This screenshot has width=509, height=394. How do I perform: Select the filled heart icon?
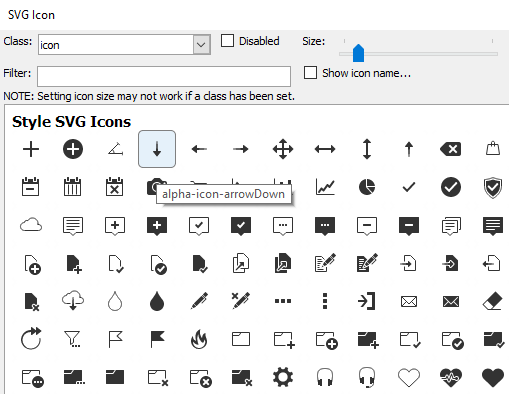point(493,378)
